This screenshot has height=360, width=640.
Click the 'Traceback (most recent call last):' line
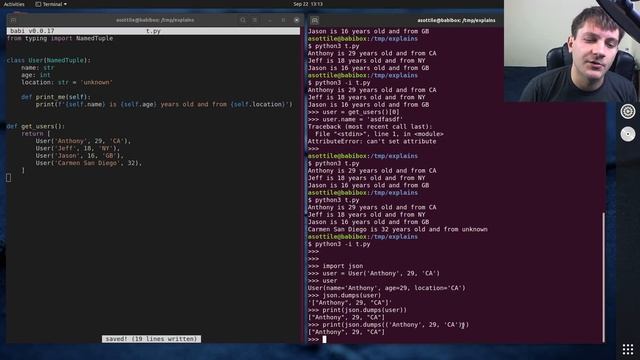tap(370, 127)
